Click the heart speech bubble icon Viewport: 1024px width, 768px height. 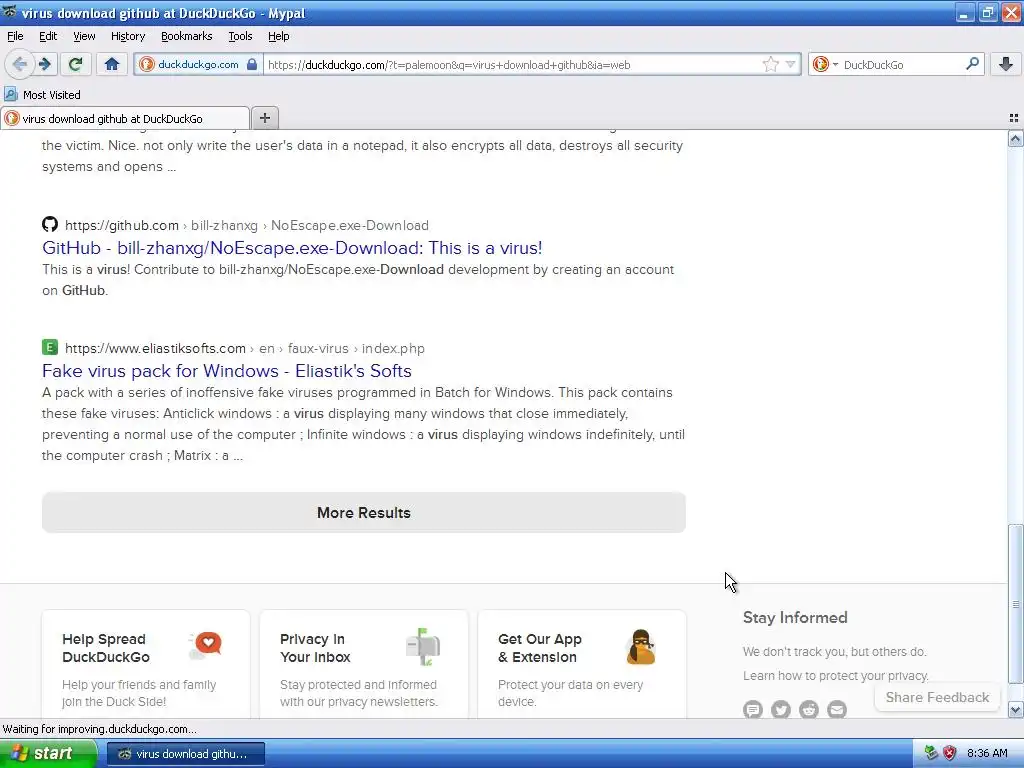point(206,645)
